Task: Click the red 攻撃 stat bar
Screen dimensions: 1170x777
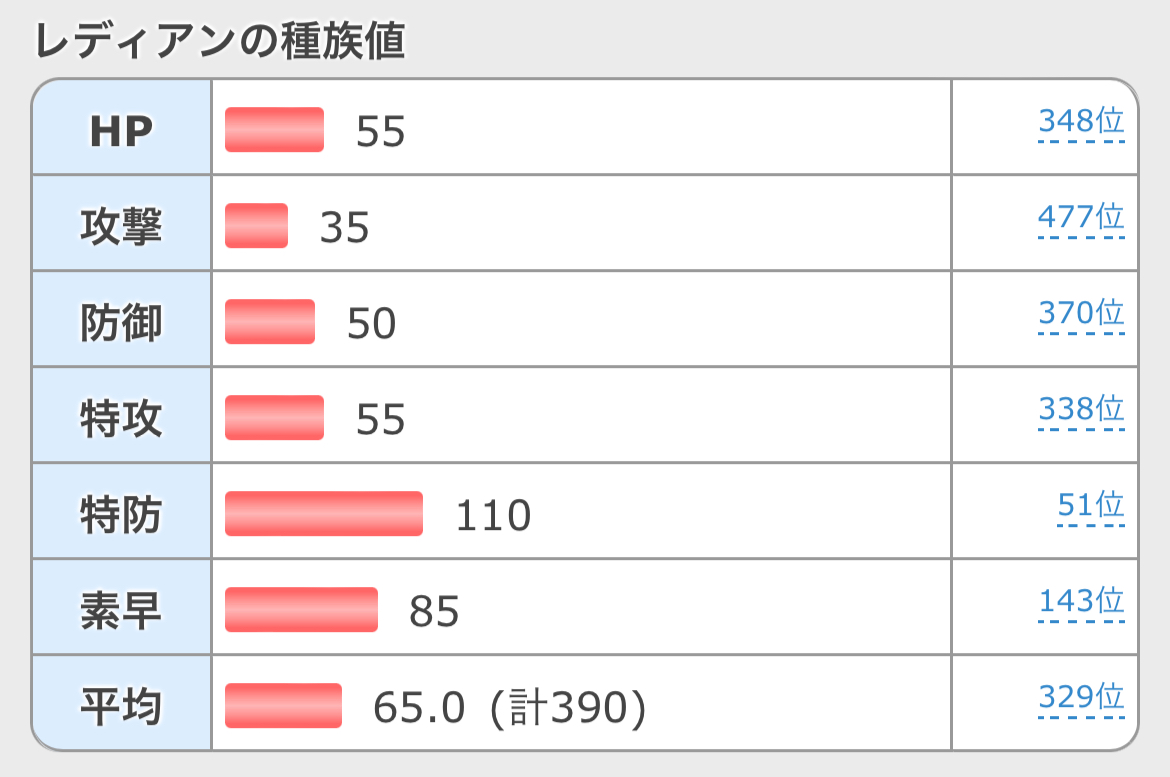Action: tap(256, 226)
